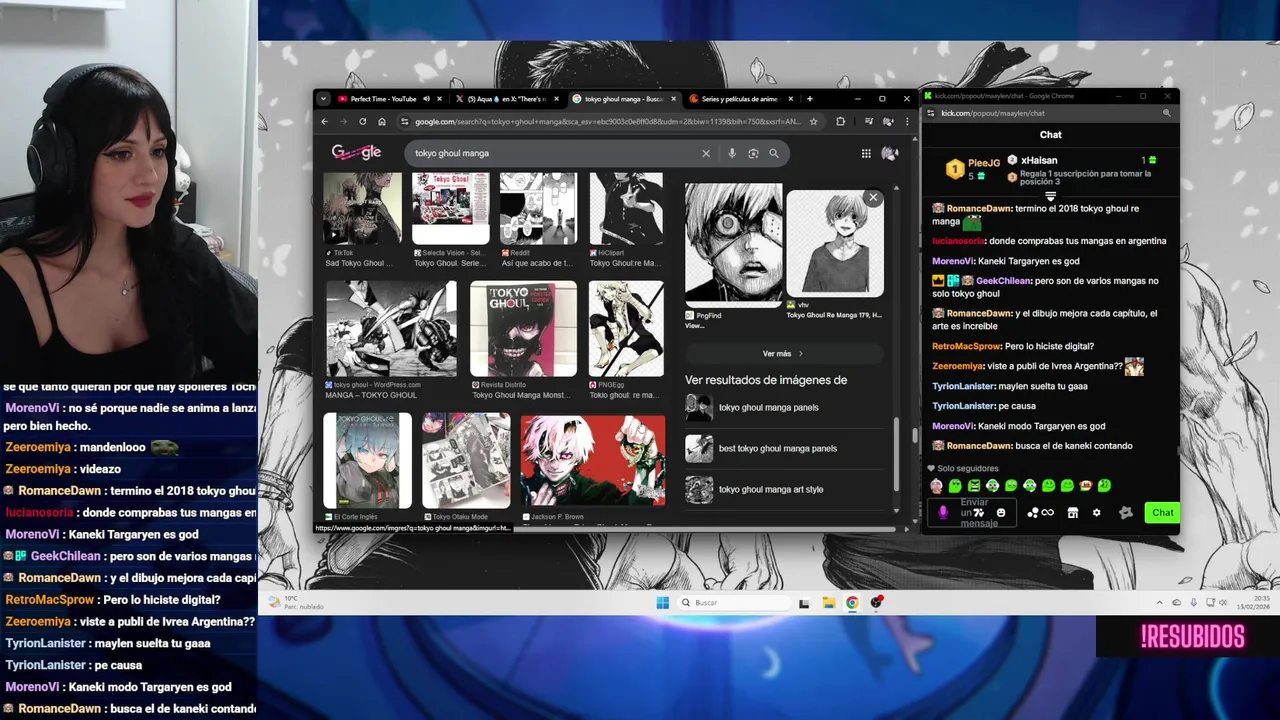Open the Google account avatar

(x=889, y=153)
